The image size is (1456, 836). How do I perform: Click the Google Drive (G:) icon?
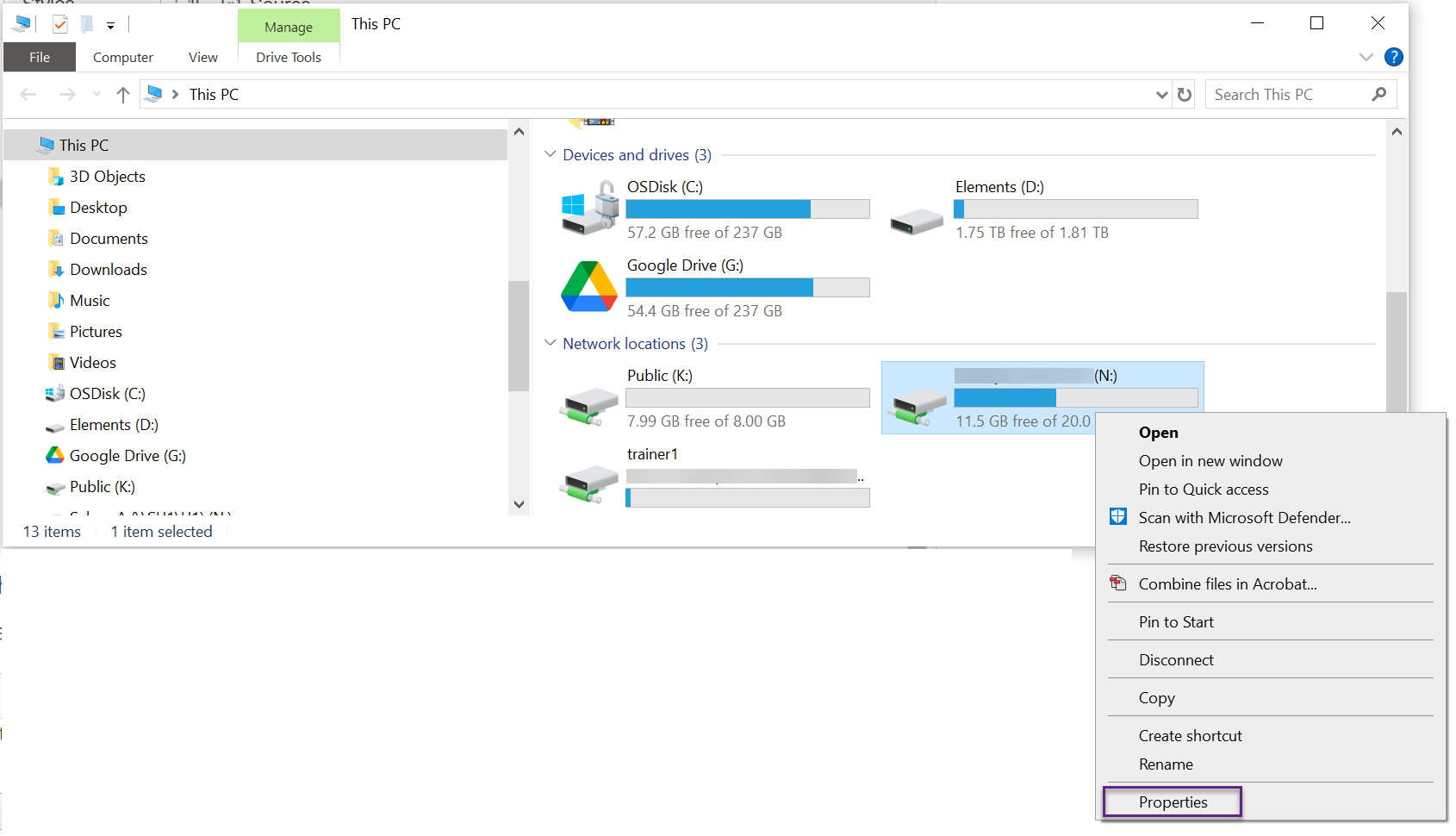point(589,286)
